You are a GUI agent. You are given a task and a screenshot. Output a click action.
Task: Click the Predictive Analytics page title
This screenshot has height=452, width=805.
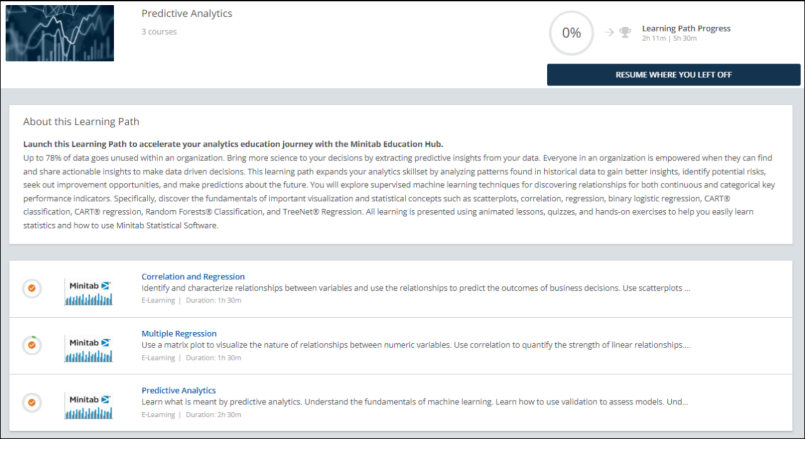click(187, 14)
